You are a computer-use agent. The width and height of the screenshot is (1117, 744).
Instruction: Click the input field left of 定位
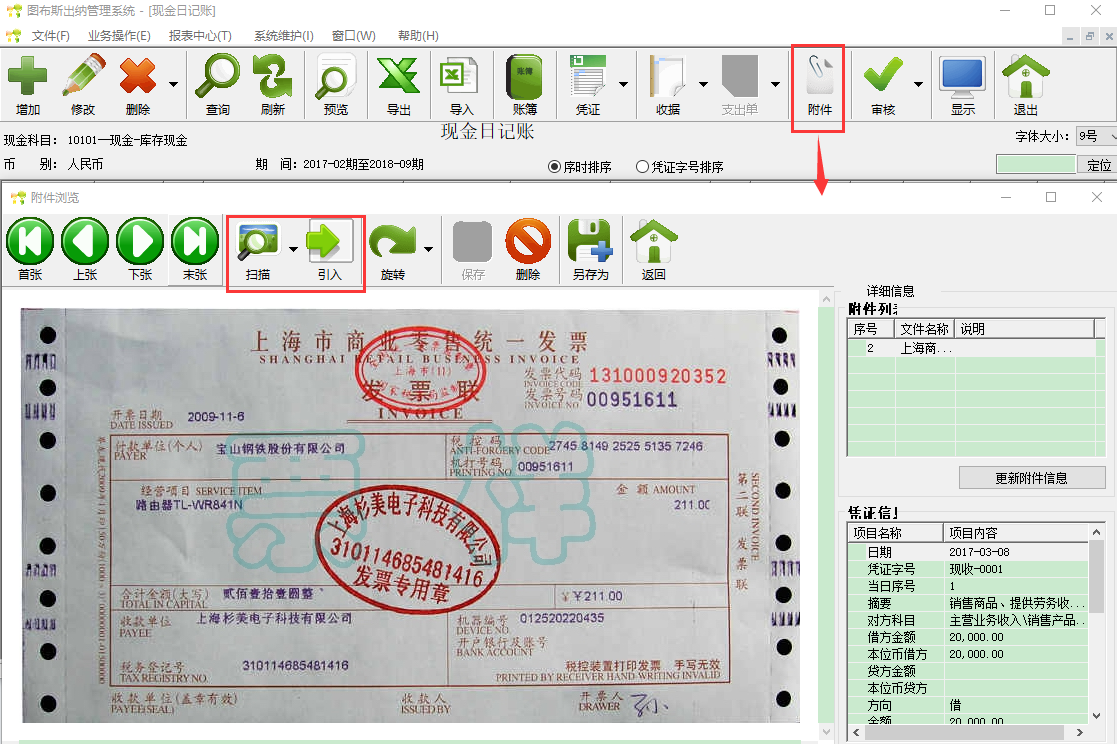(x=1036, y=165)
